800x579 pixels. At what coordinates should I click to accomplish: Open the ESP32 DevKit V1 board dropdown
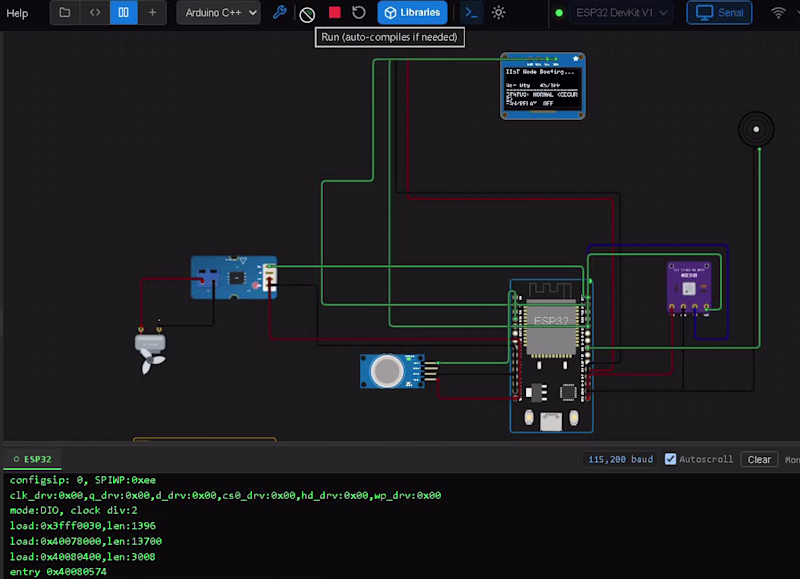coord(621,13)
